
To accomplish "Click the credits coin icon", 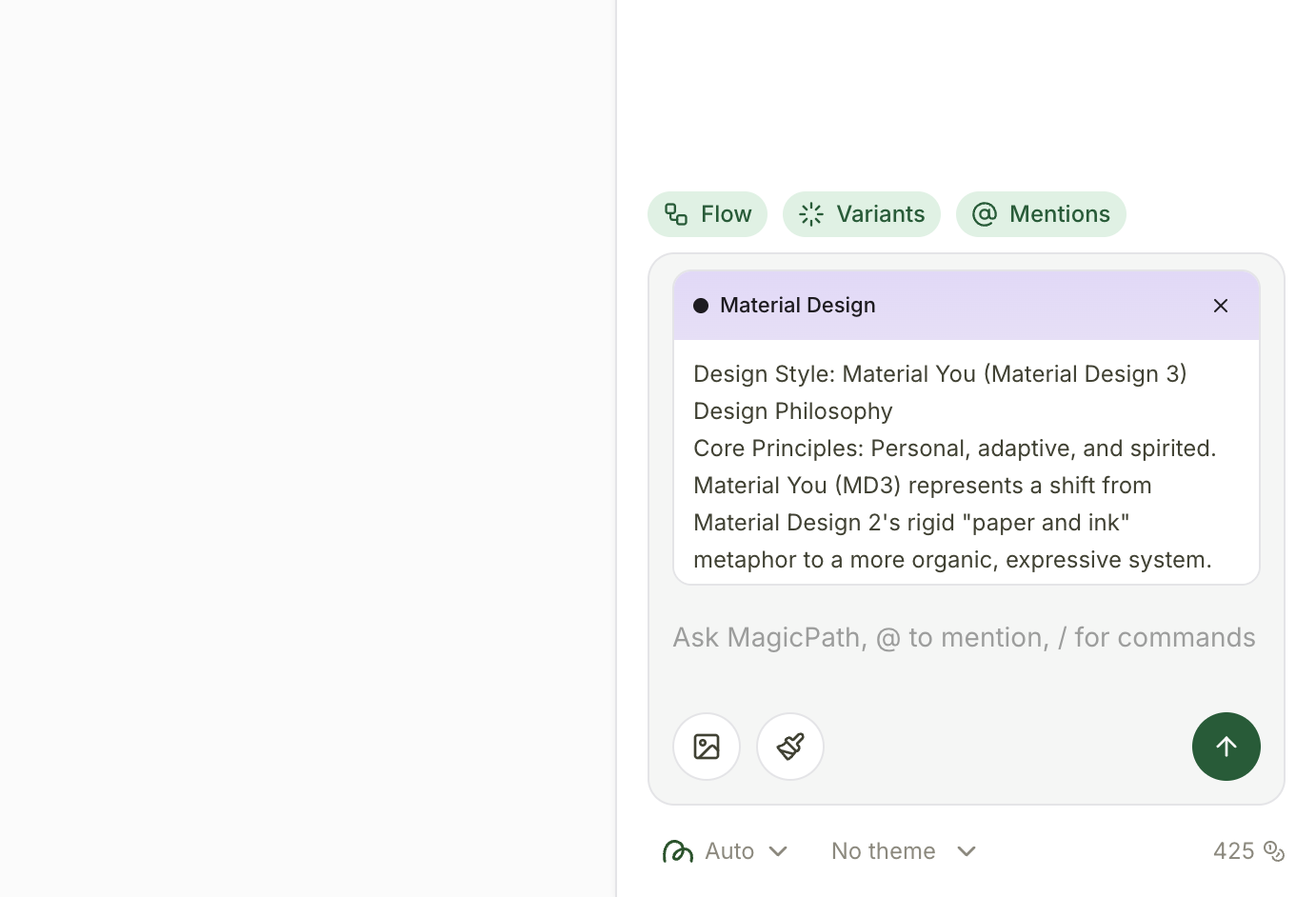I will [x=1274, y=851].
